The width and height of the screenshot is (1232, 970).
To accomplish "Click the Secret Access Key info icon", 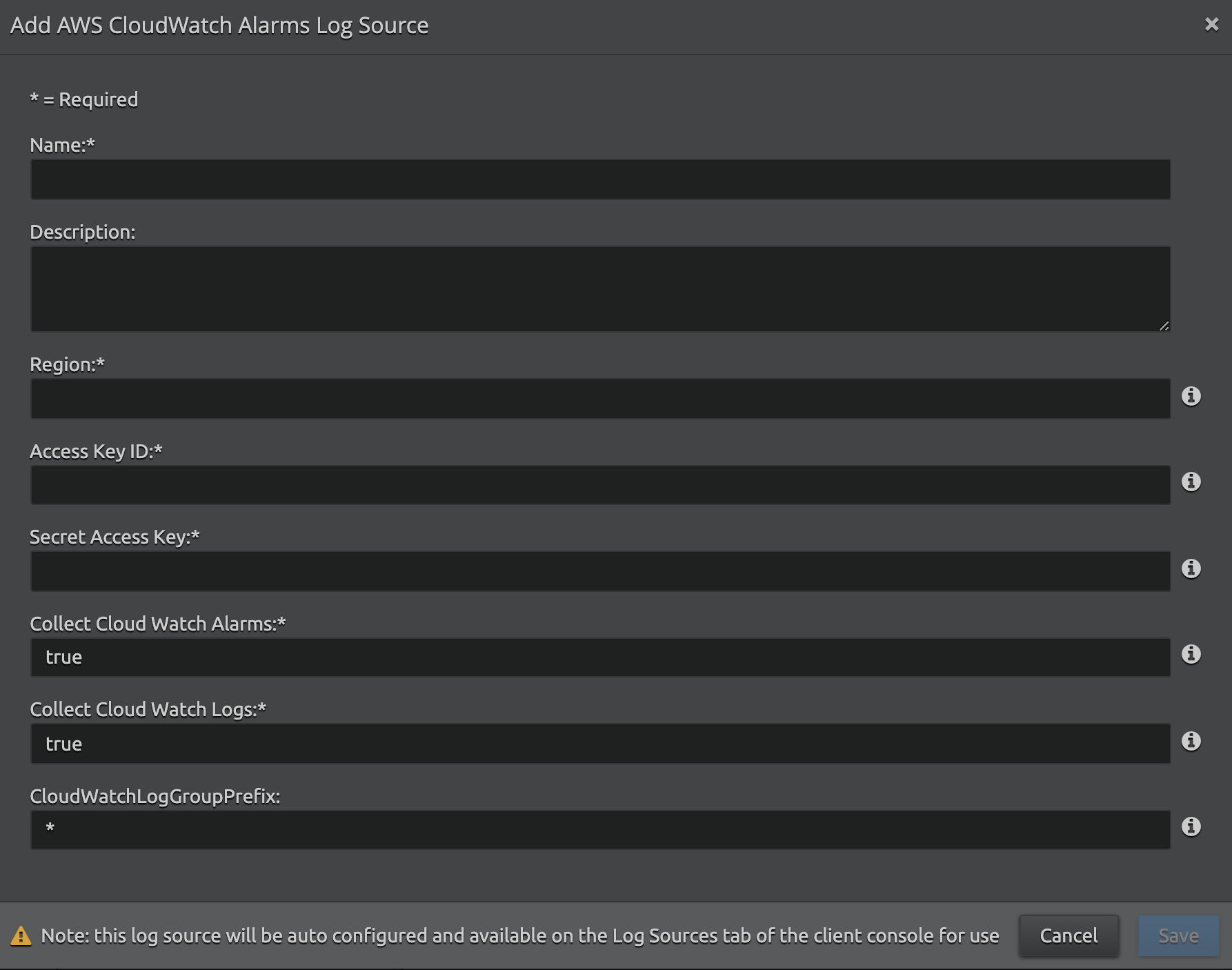I will [x=1191, y=568].
